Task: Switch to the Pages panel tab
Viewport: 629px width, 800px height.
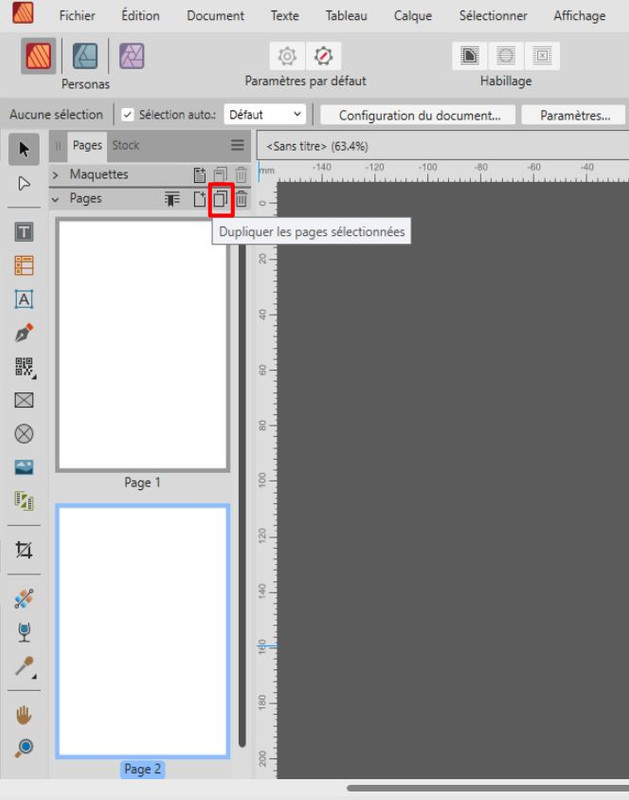Action: click(x=87, y=145)
